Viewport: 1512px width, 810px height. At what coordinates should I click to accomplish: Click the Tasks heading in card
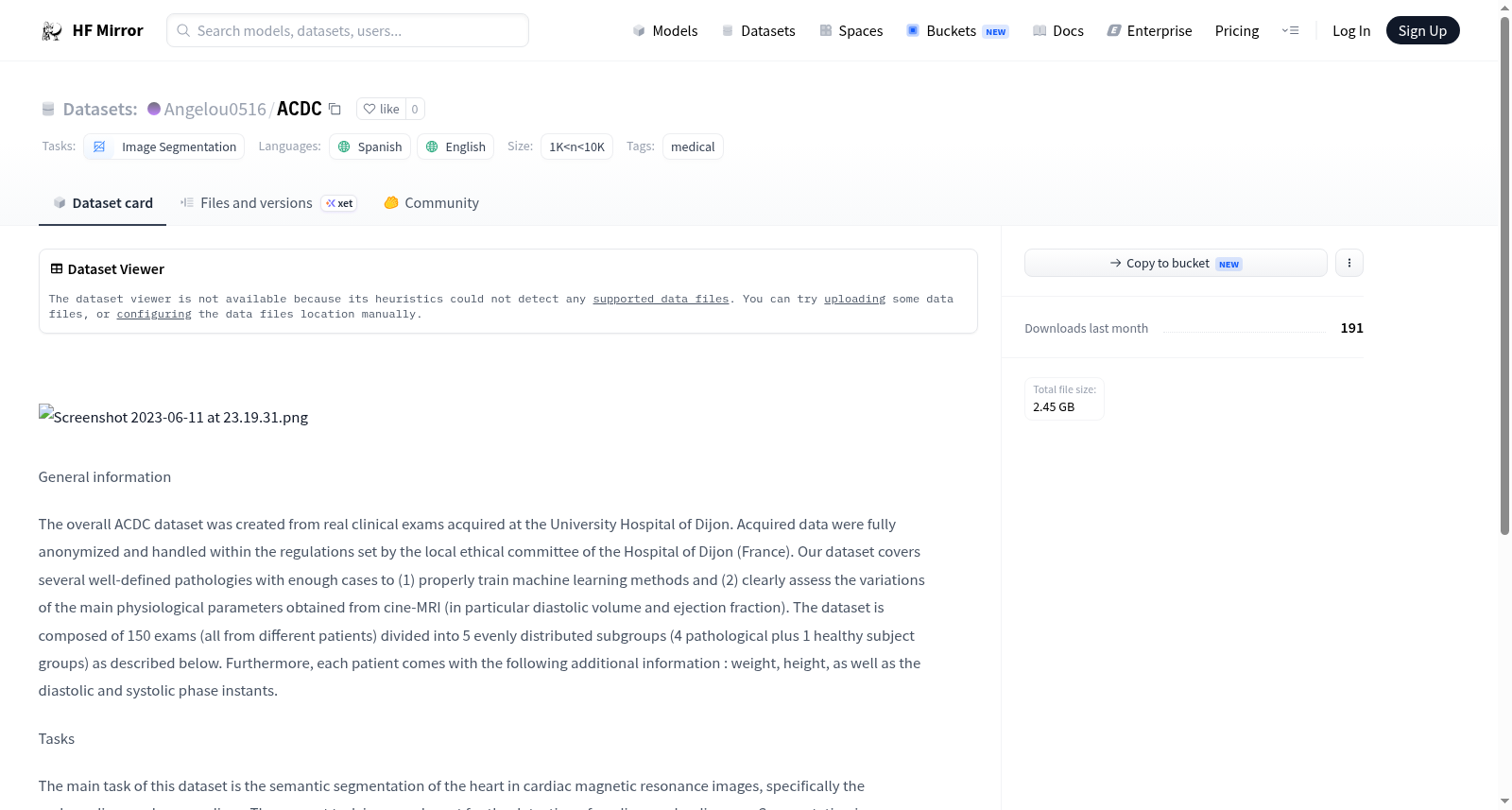pyautogui.click(x=57, y=738)
